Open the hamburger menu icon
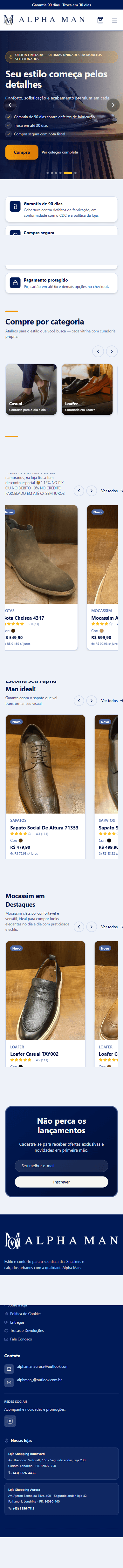Image resolution: width=123 pixels, height=1568 pixels. pos(114,20)
